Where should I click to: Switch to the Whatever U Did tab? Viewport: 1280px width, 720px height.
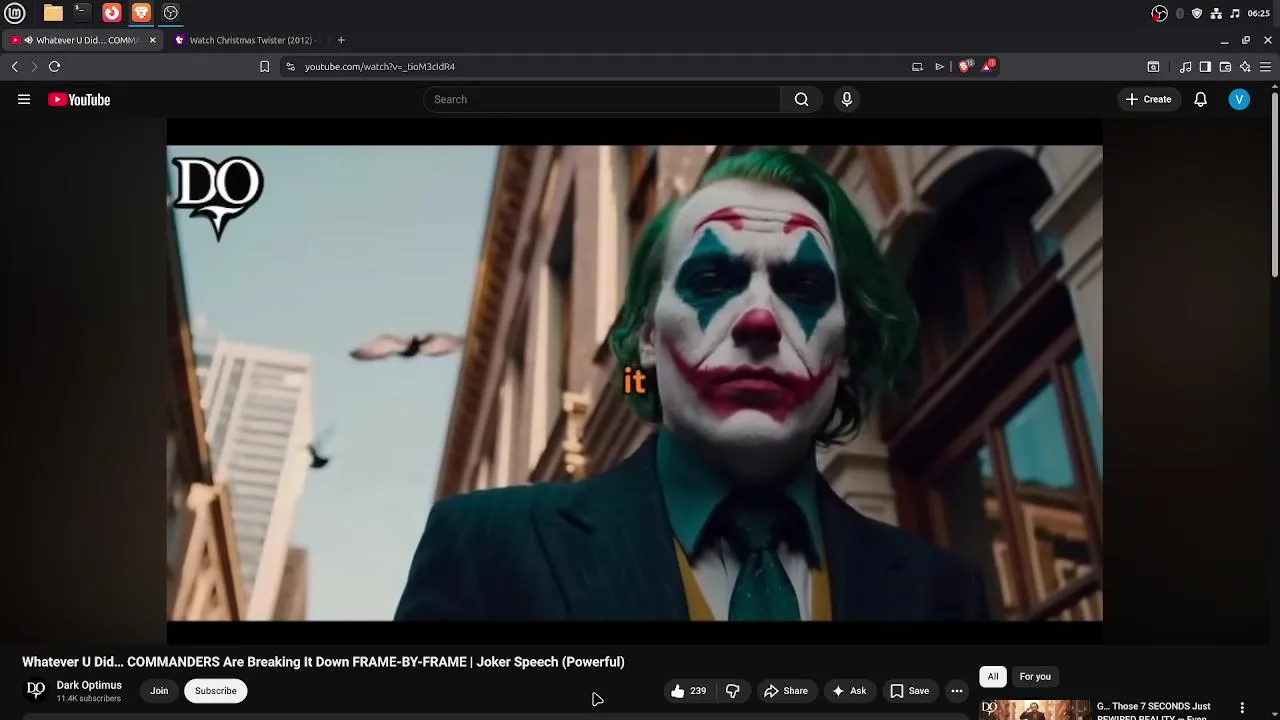(82, 40)
